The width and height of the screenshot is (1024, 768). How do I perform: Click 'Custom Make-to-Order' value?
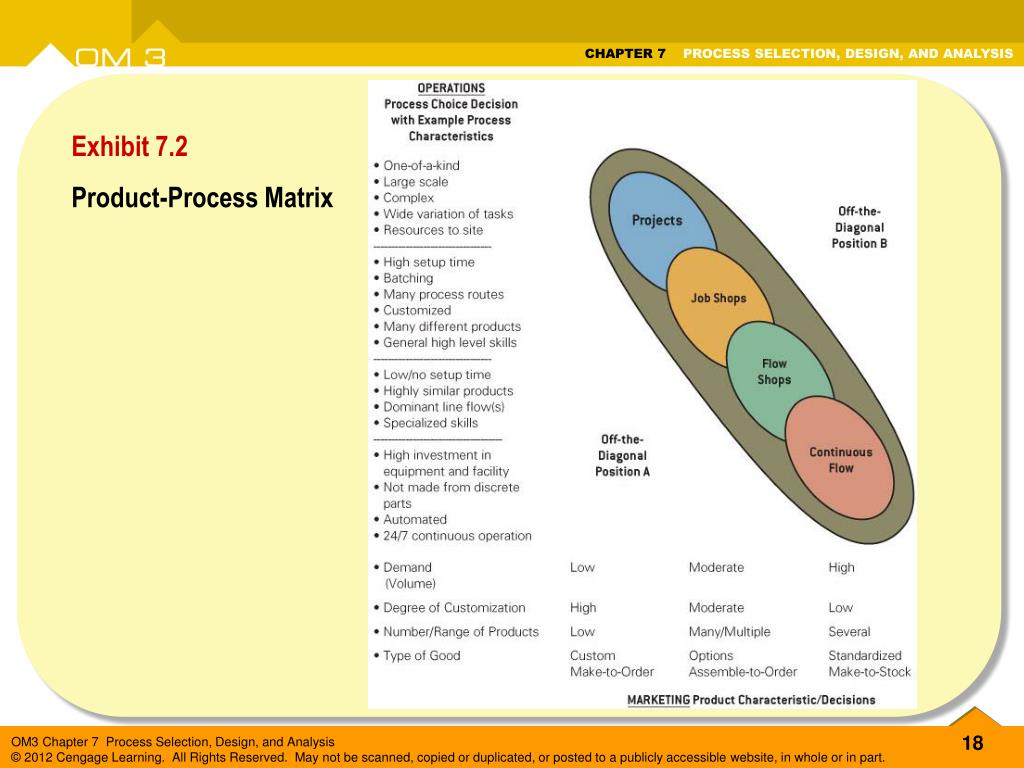coord(611,664)
